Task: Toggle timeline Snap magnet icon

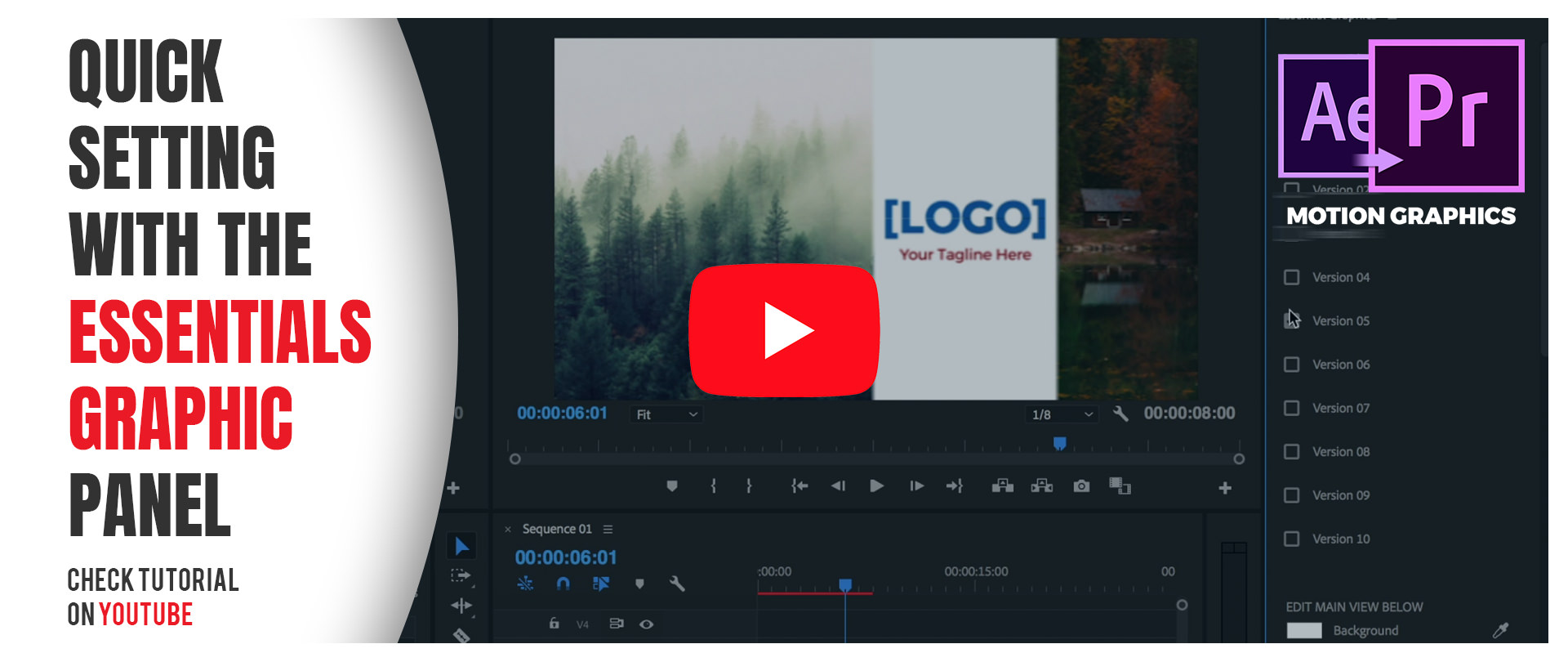Action: (x=563, y=584)
